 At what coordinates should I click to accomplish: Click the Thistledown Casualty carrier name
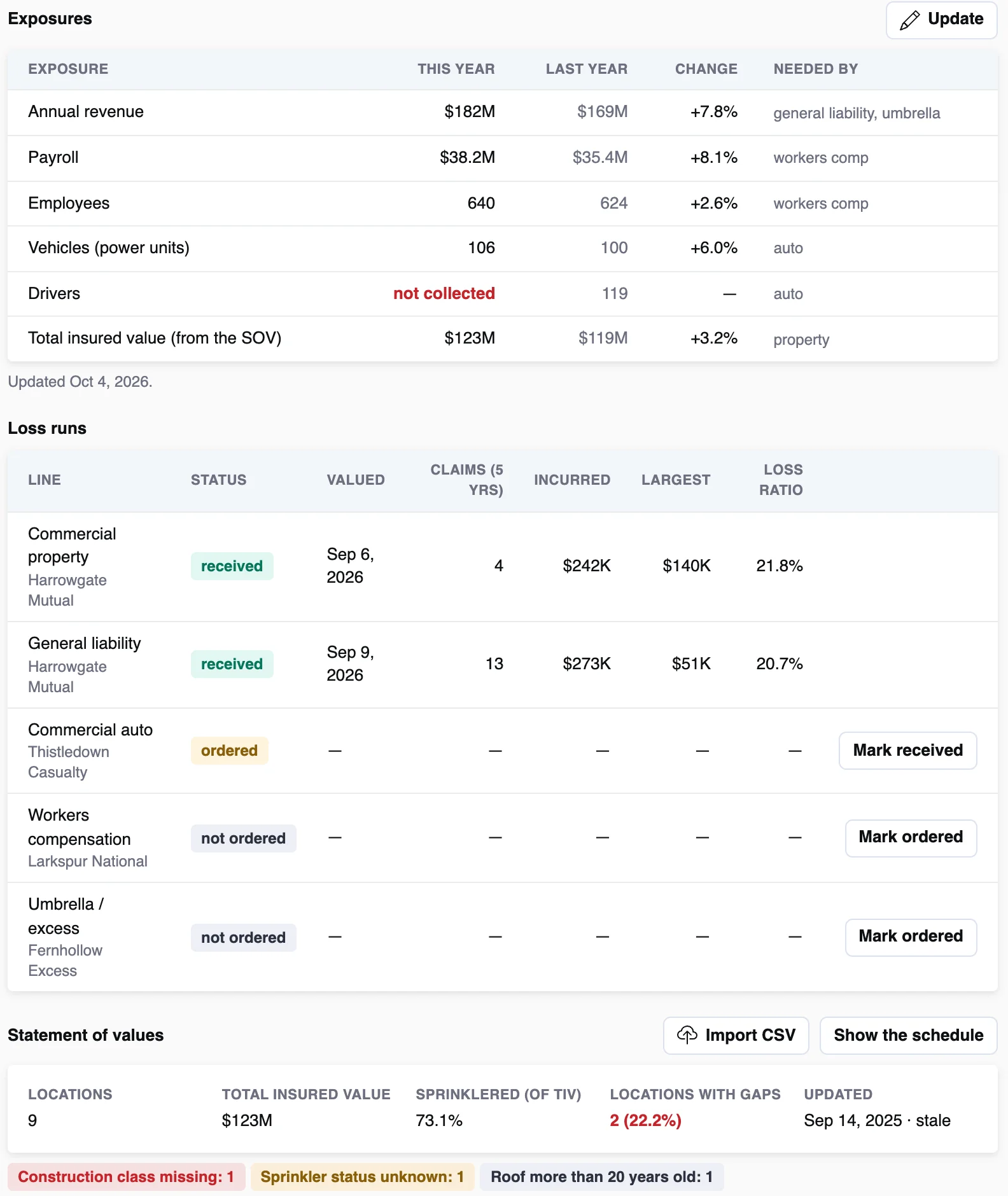click(69, 762)
